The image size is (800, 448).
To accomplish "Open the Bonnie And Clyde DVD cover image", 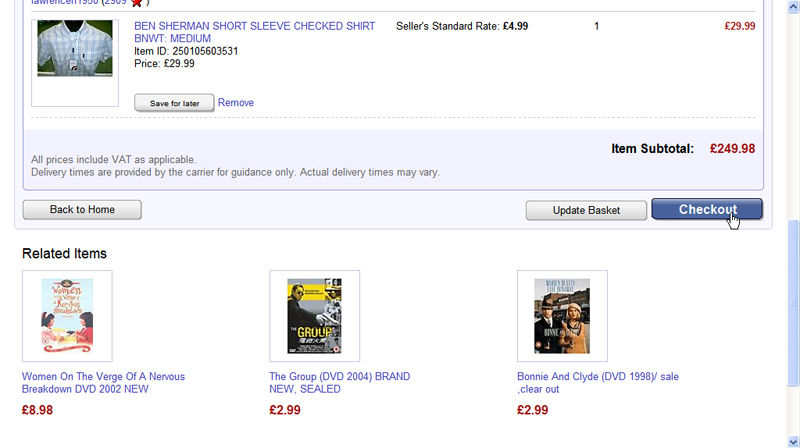I will click(x=561, y=316).
